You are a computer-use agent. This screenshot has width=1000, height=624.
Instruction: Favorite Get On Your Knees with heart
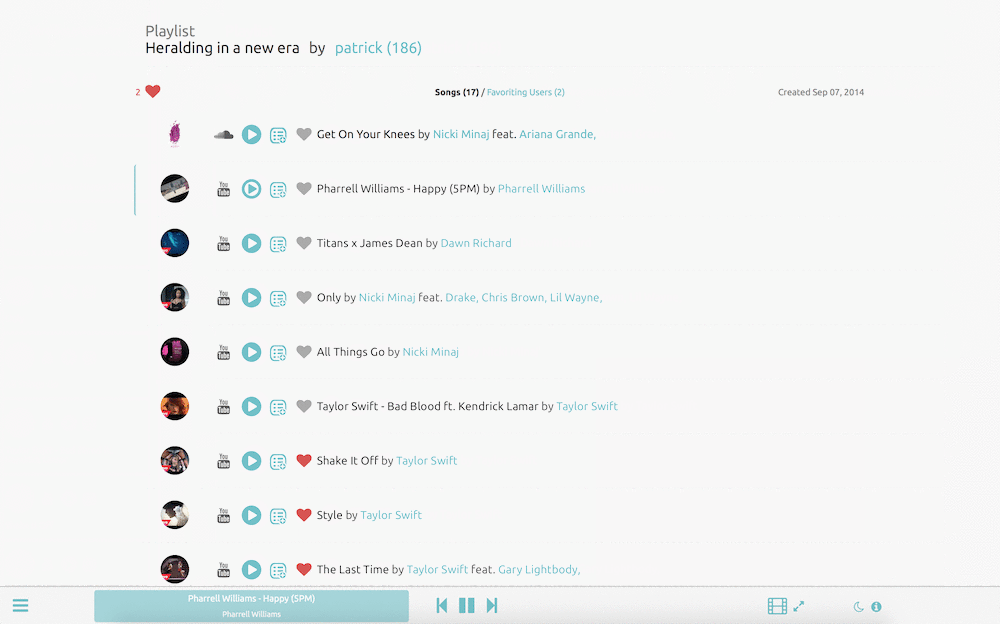304,134
